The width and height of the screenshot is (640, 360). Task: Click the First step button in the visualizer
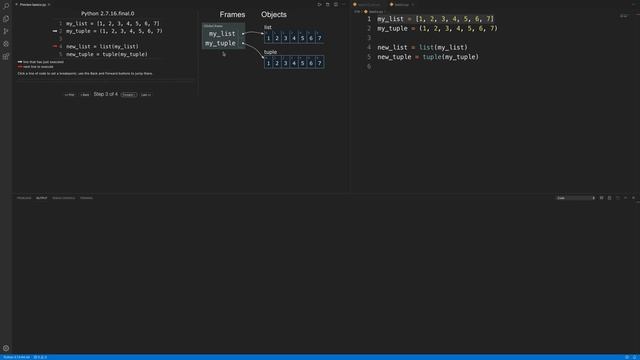(x=69, y=95)
